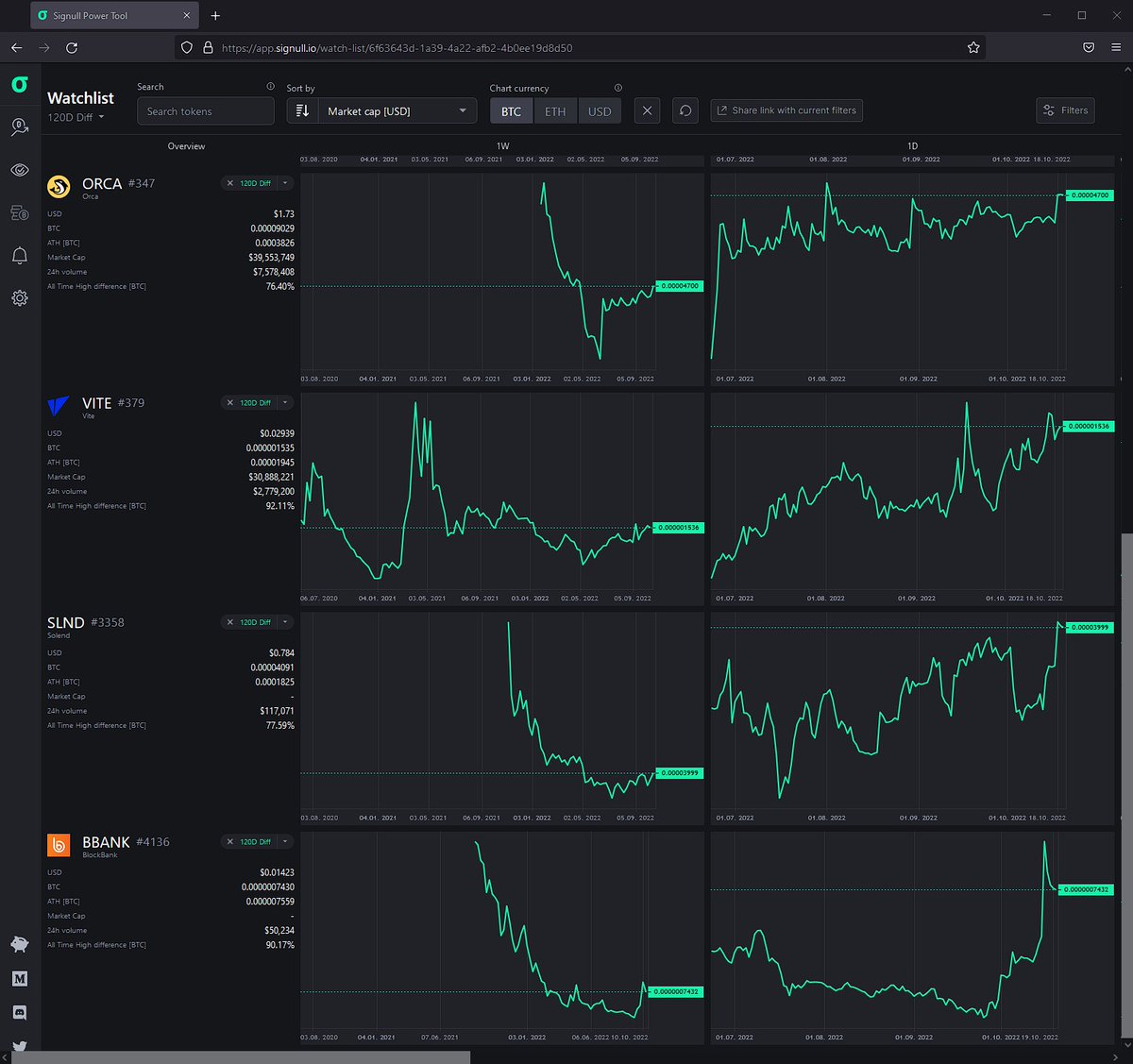The width and height of the screenshot is (1133, 1064).
Task: Click BBANK 24h volume $50,234
Action: pyautogui.click(x=279, y=931)
